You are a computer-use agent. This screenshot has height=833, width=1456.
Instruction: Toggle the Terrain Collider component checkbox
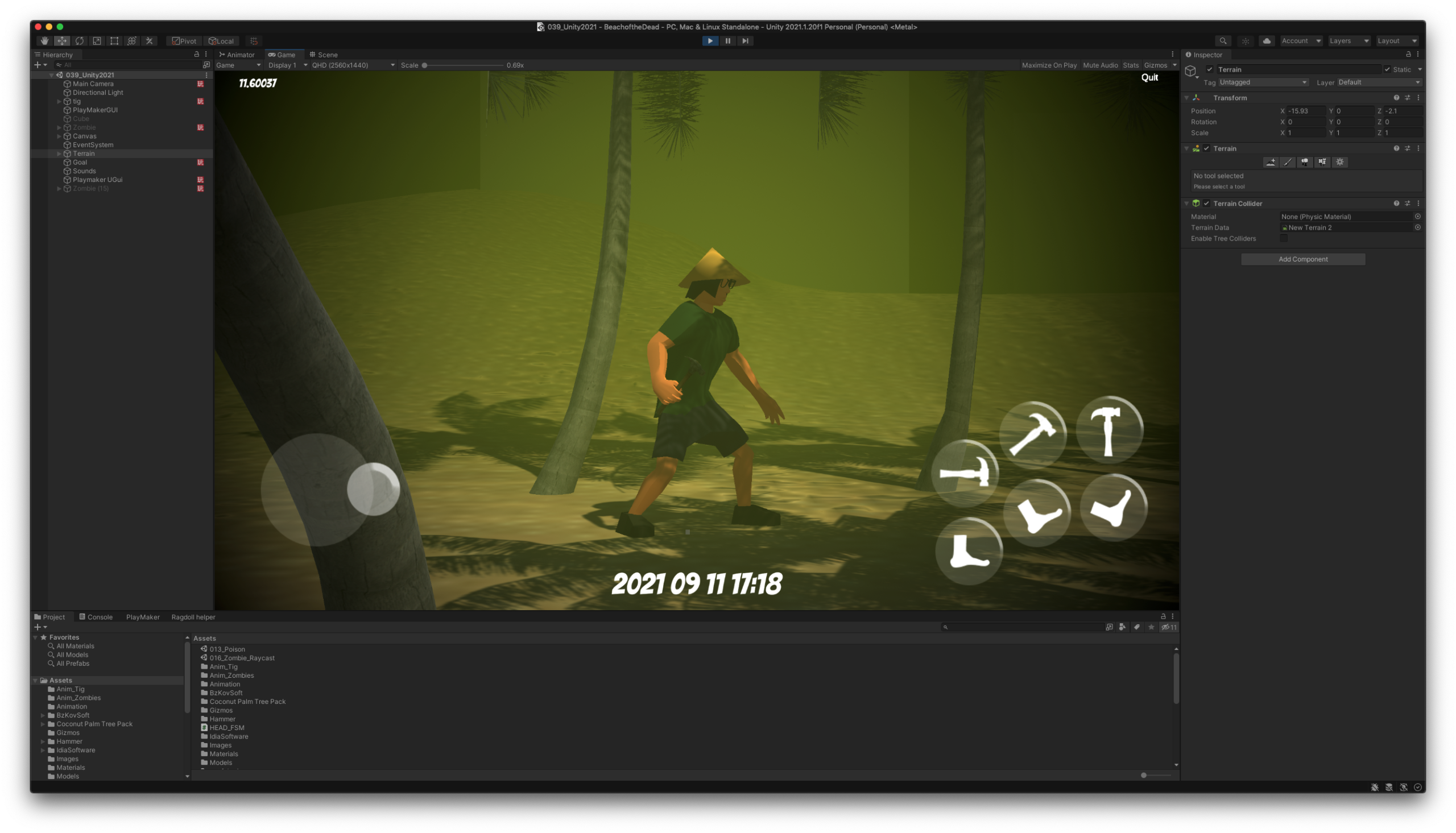[x=1206, y=203]
